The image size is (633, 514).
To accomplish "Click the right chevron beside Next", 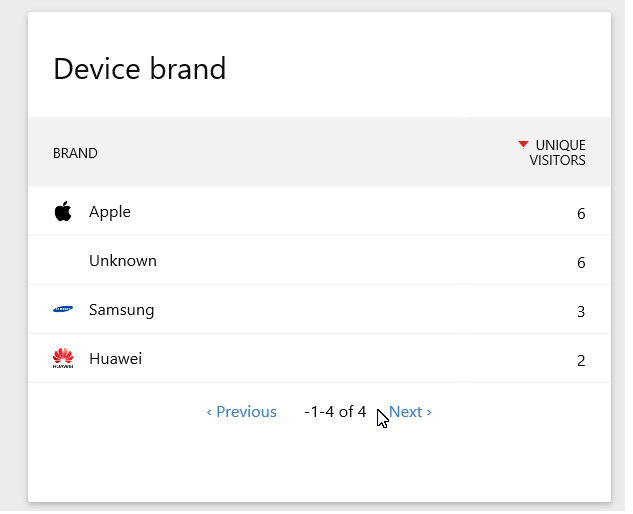I will [x=429, y=412].
